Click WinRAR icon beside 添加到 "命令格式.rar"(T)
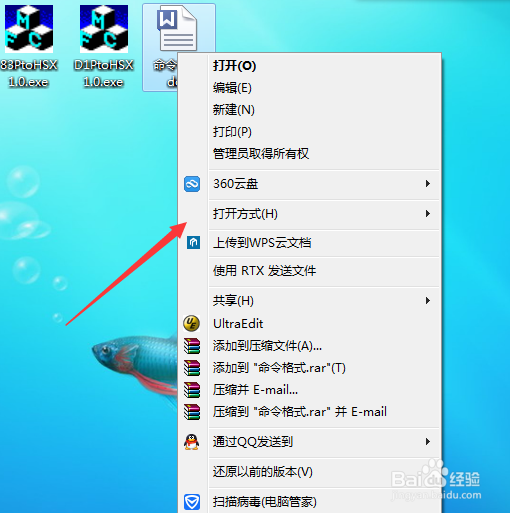The width and height of the screenshot is (510, 513). [192, 368]
